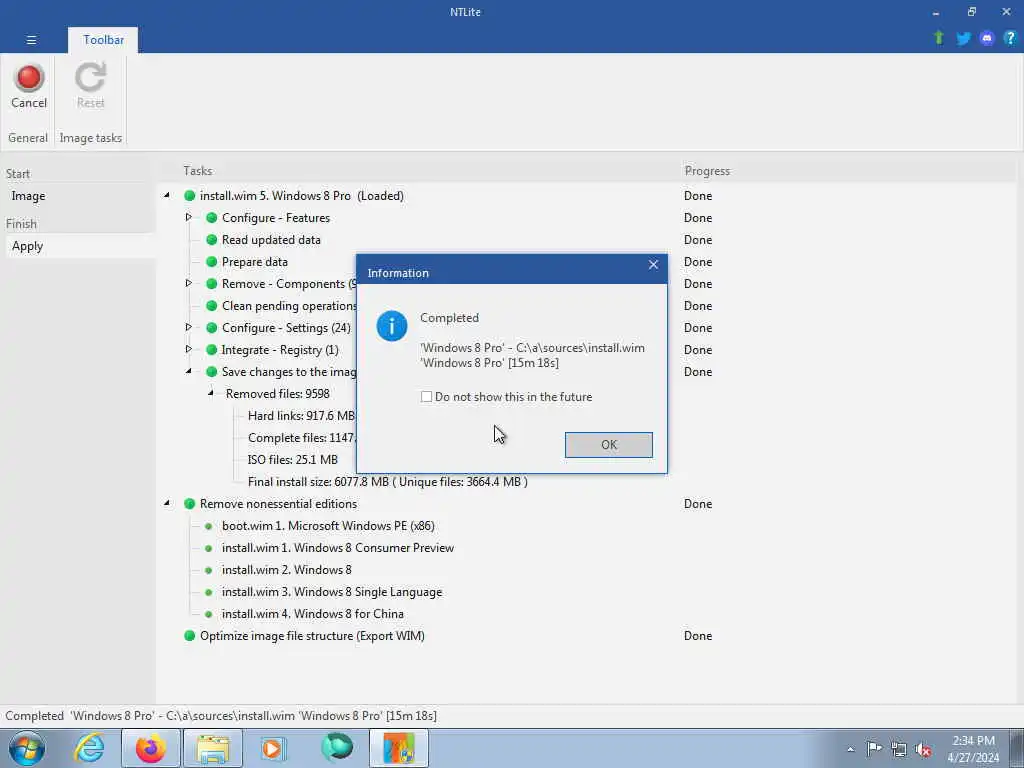
Task: Launch Internet Explorer from taskbar
Action: click(89, 748)
